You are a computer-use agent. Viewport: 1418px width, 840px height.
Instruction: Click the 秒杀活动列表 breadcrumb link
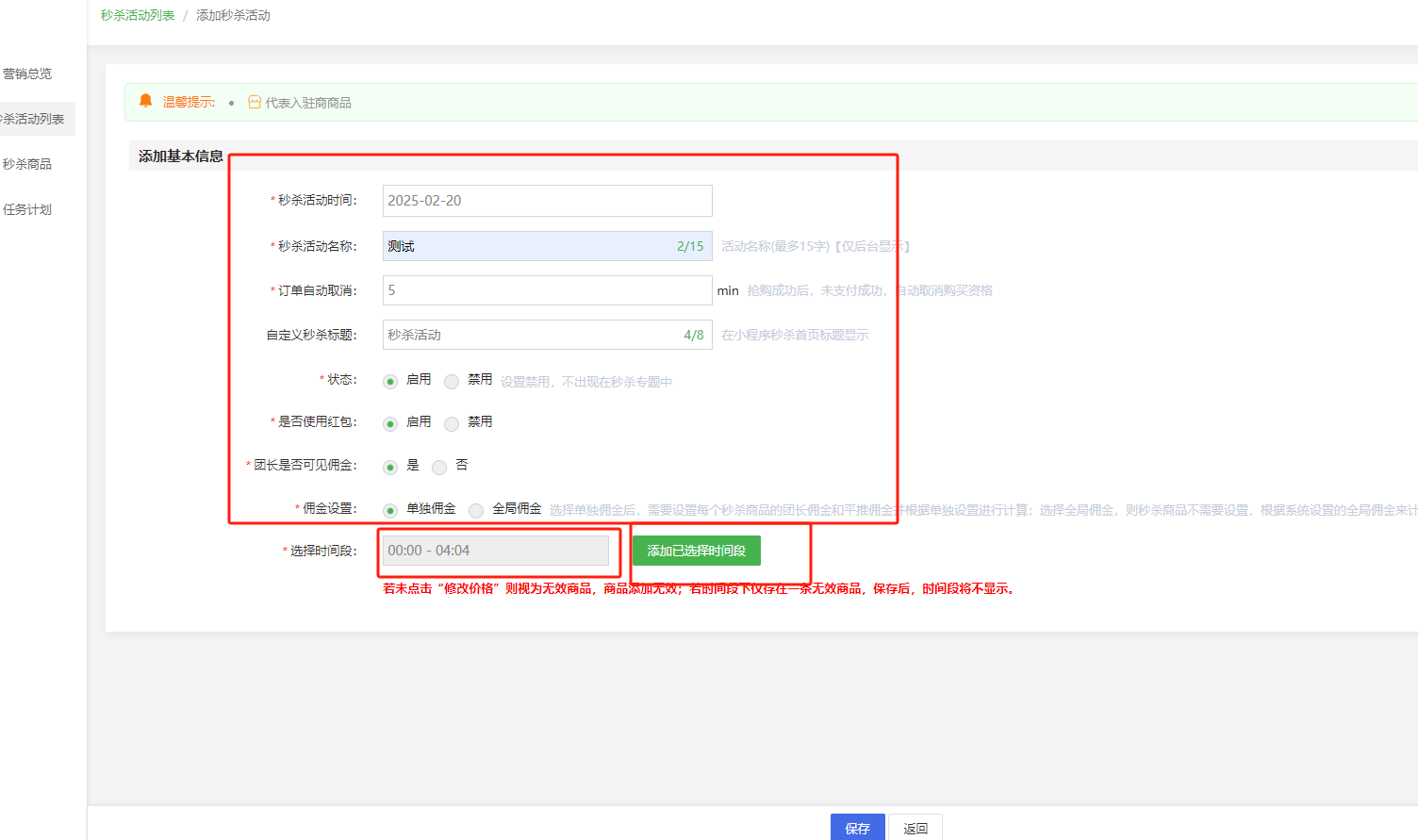138,15
